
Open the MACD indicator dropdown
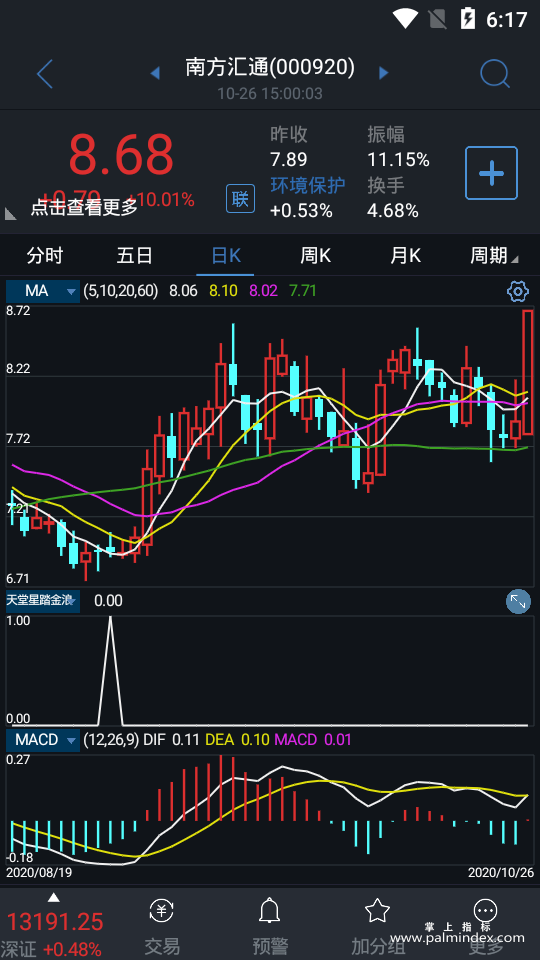[43, 740]
